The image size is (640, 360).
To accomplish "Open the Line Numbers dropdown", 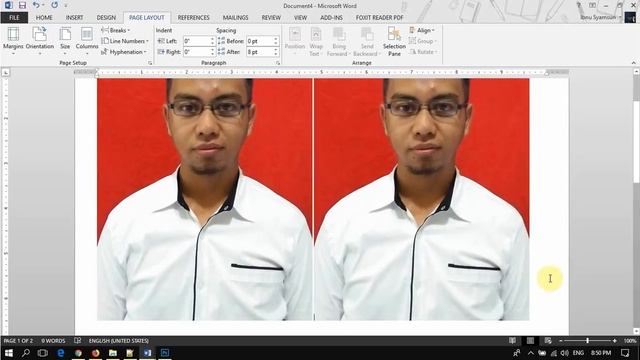I will pos(125,41).
